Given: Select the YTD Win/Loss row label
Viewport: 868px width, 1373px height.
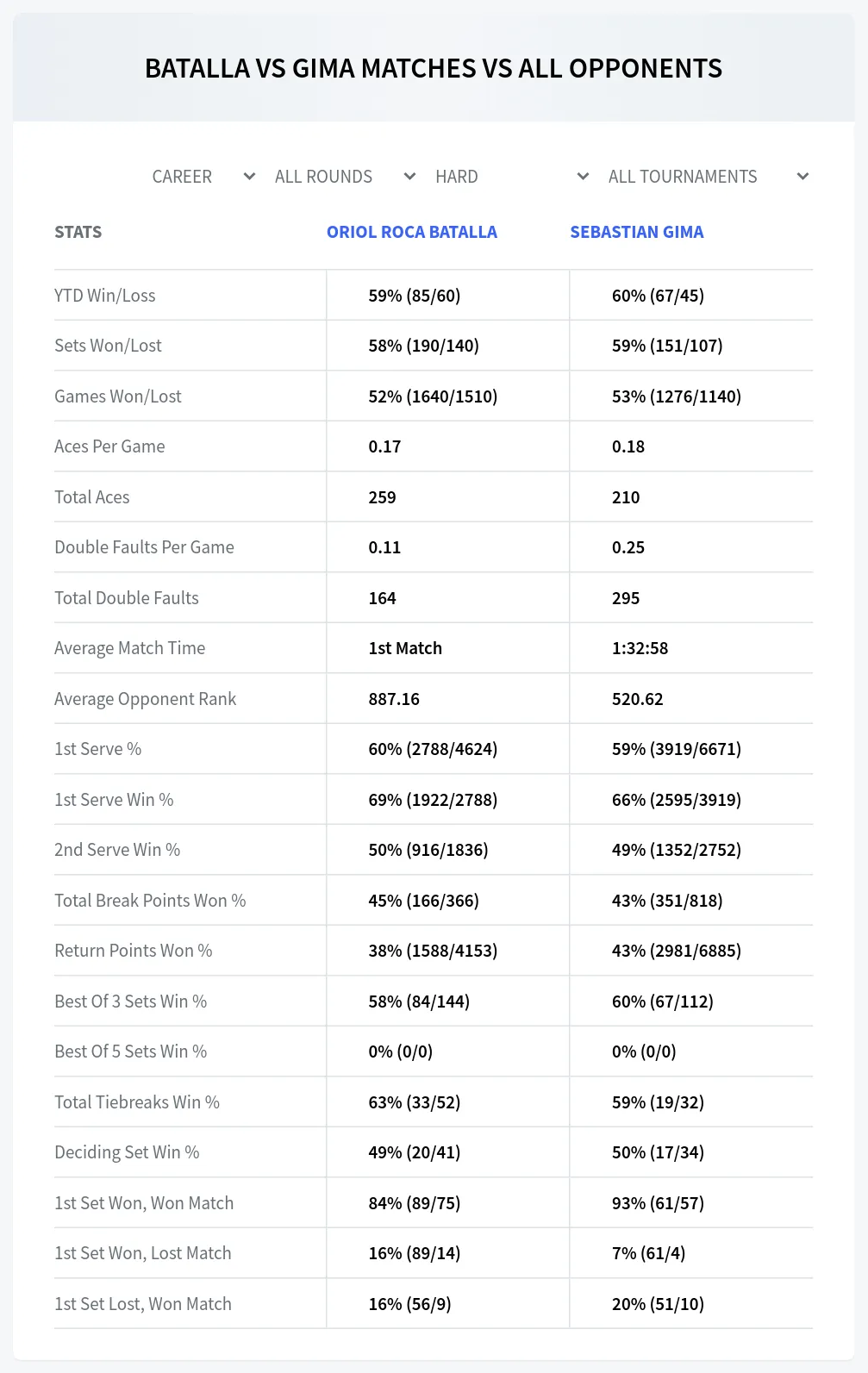Looking at the screenshot, I should (x=105, y=296).
